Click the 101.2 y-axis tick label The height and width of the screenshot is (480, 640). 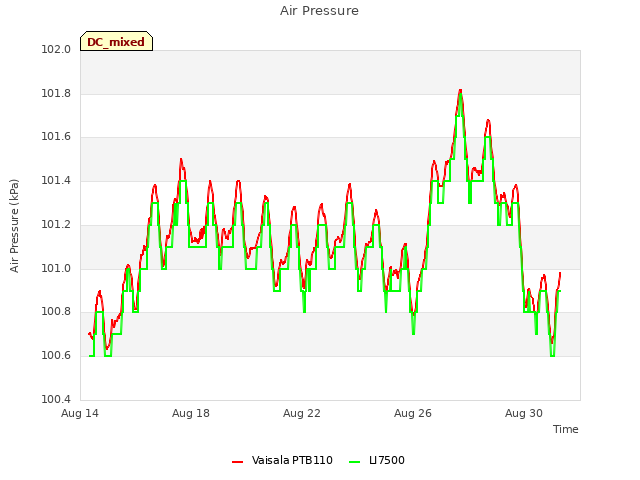(56, 224)
